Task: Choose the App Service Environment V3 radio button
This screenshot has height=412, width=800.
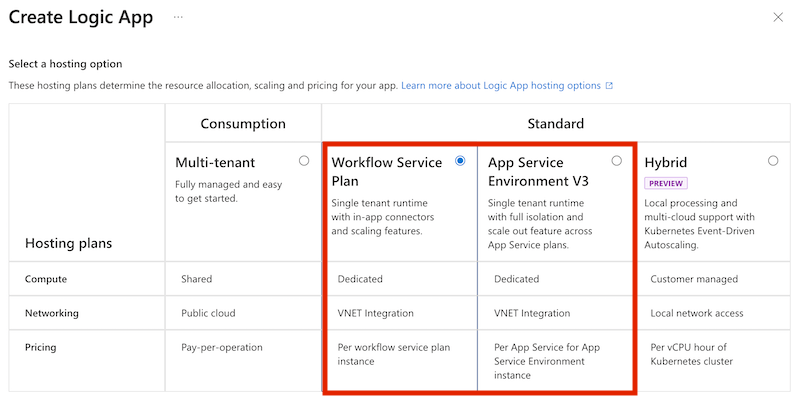Action: [616, 160]
